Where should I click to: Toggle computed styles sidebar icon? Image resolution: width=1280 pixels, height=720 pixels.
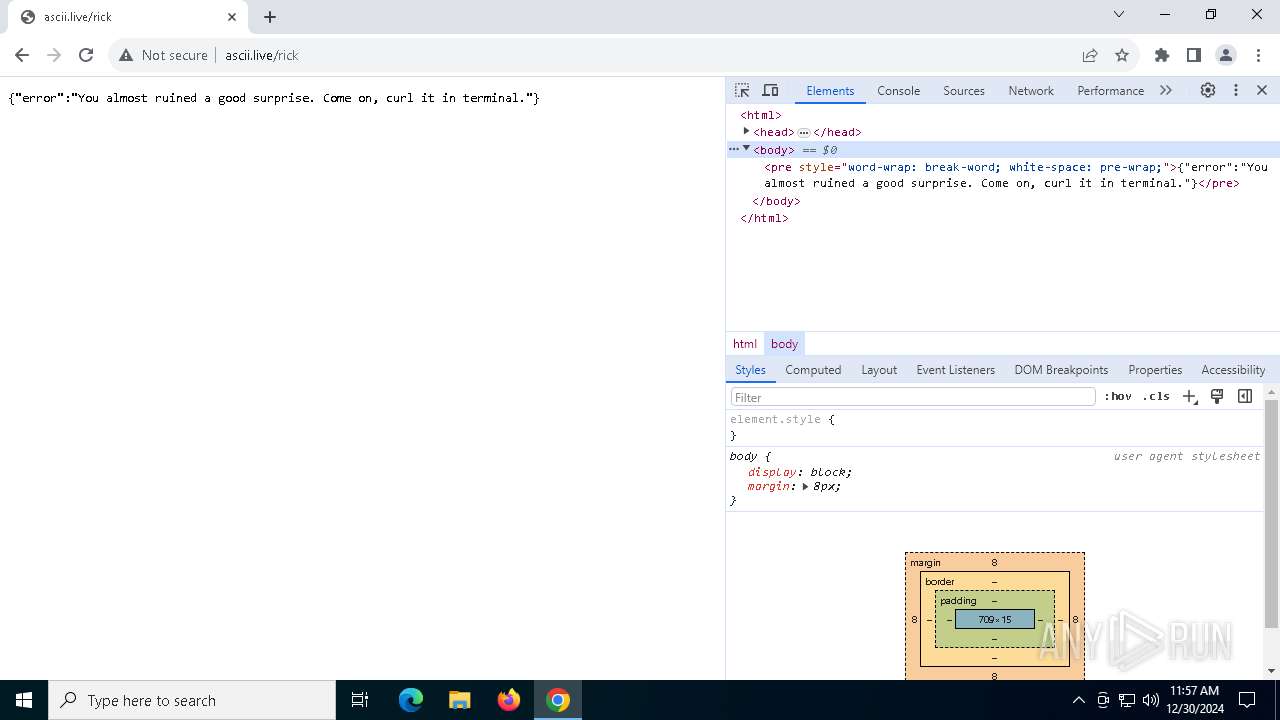point(1245,396)
